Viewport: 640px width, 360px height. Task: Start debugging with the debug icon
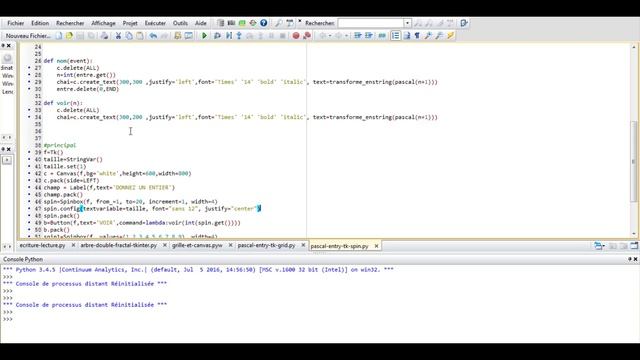click(217, 36)
